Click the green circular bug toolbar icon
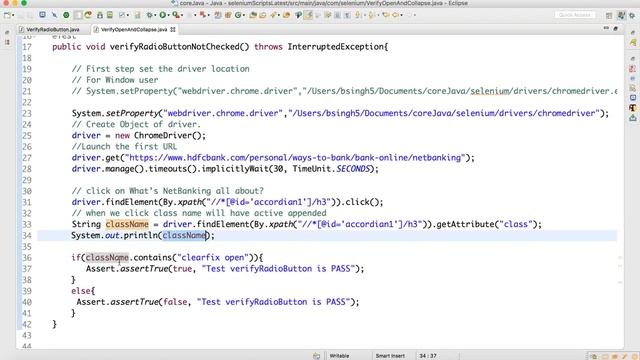 66,15
